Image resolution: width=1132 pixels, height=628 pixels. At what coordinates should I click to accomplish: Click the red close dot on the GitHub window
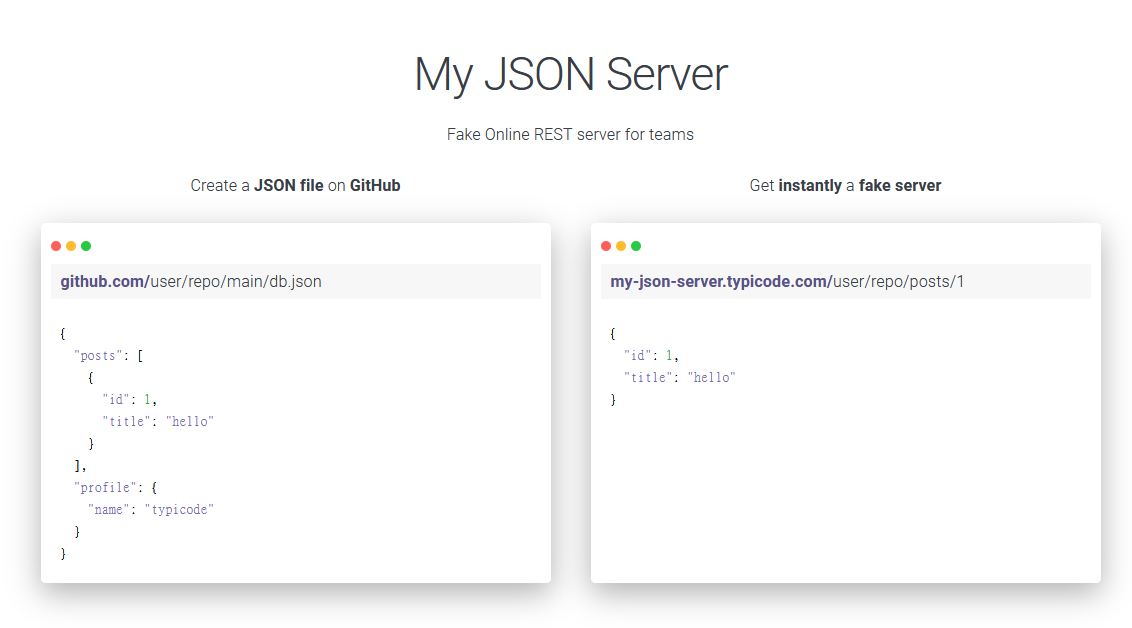point(56,245)
